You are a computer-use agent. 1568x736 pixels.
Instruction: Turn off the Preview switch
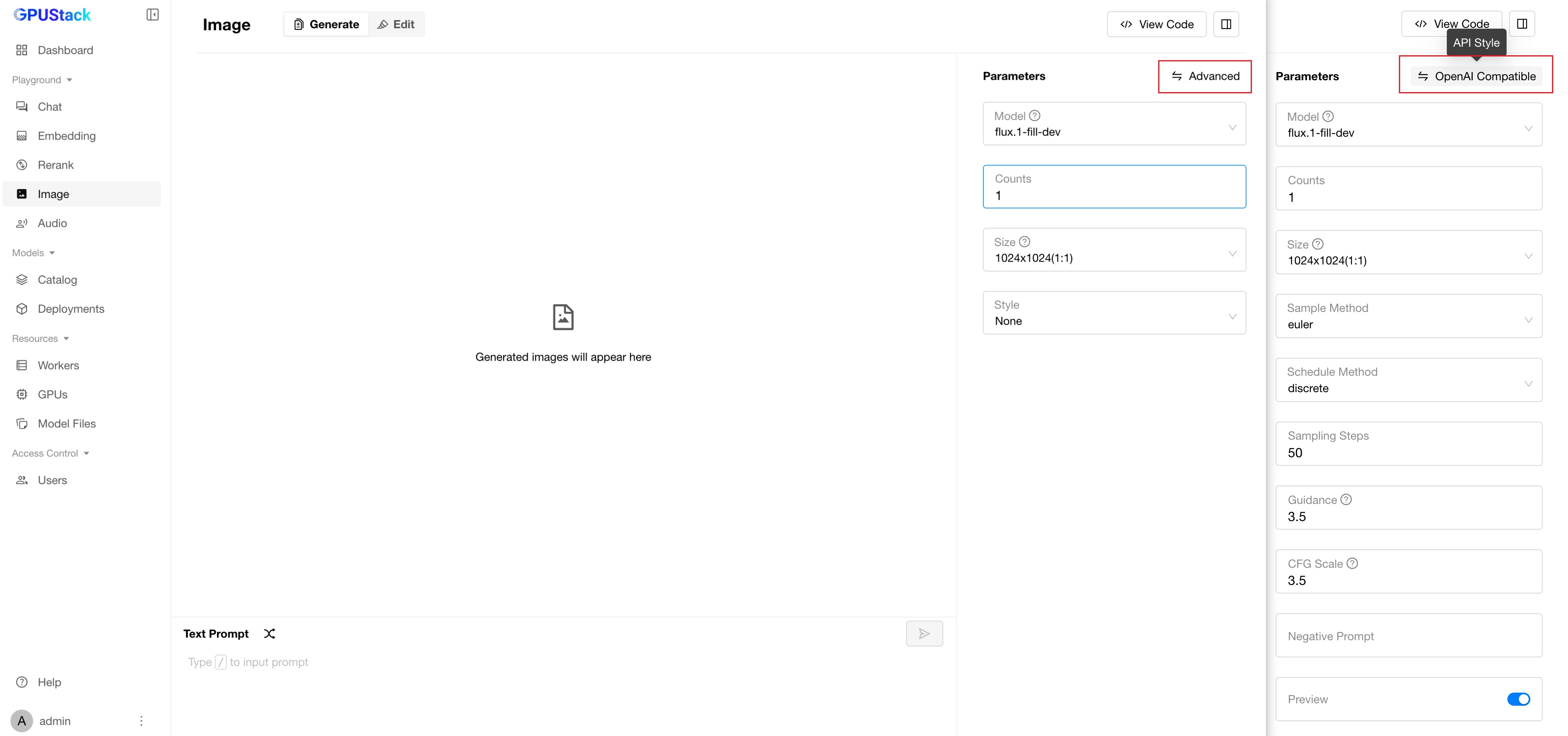(x=1518, y=700)
